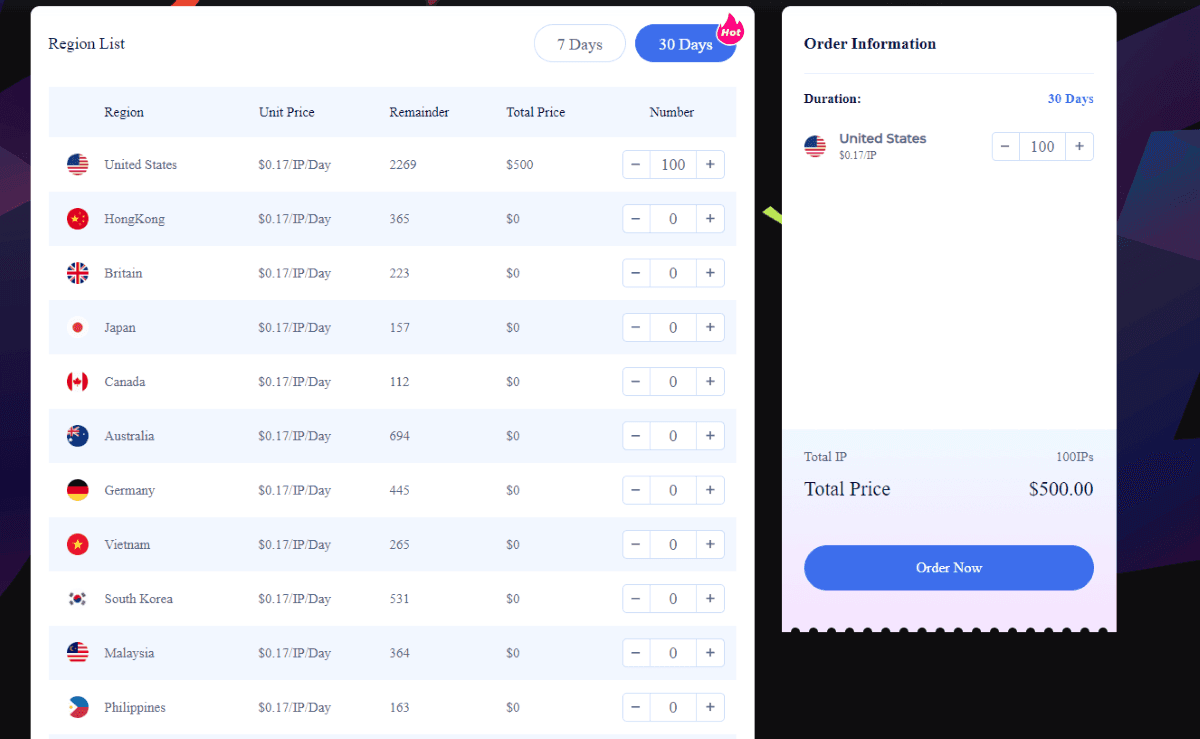Increase Japan IP number
This screenshot has height=739, width=1200.
[710, 328]
